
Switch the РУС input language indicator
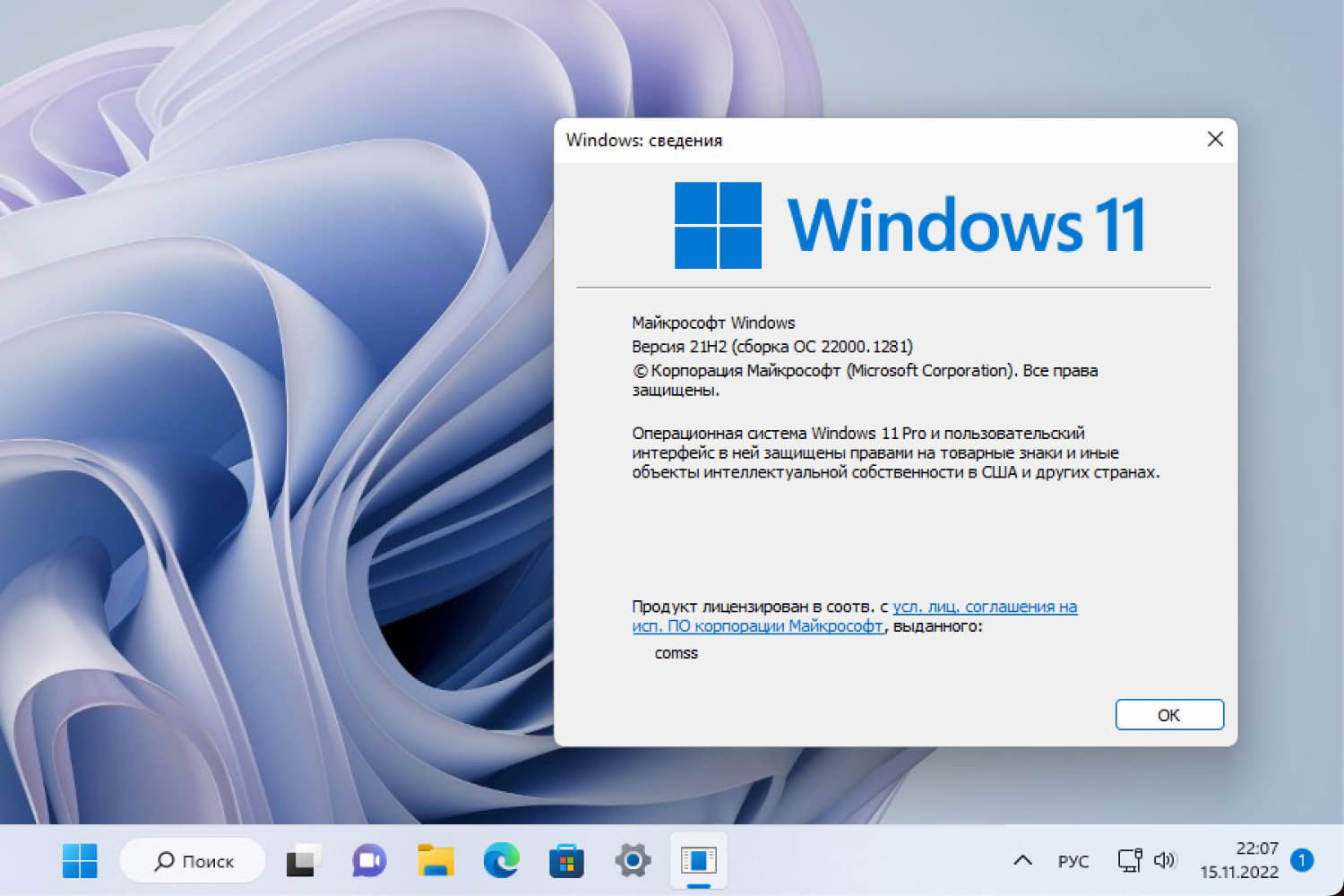click(1073, 861)
